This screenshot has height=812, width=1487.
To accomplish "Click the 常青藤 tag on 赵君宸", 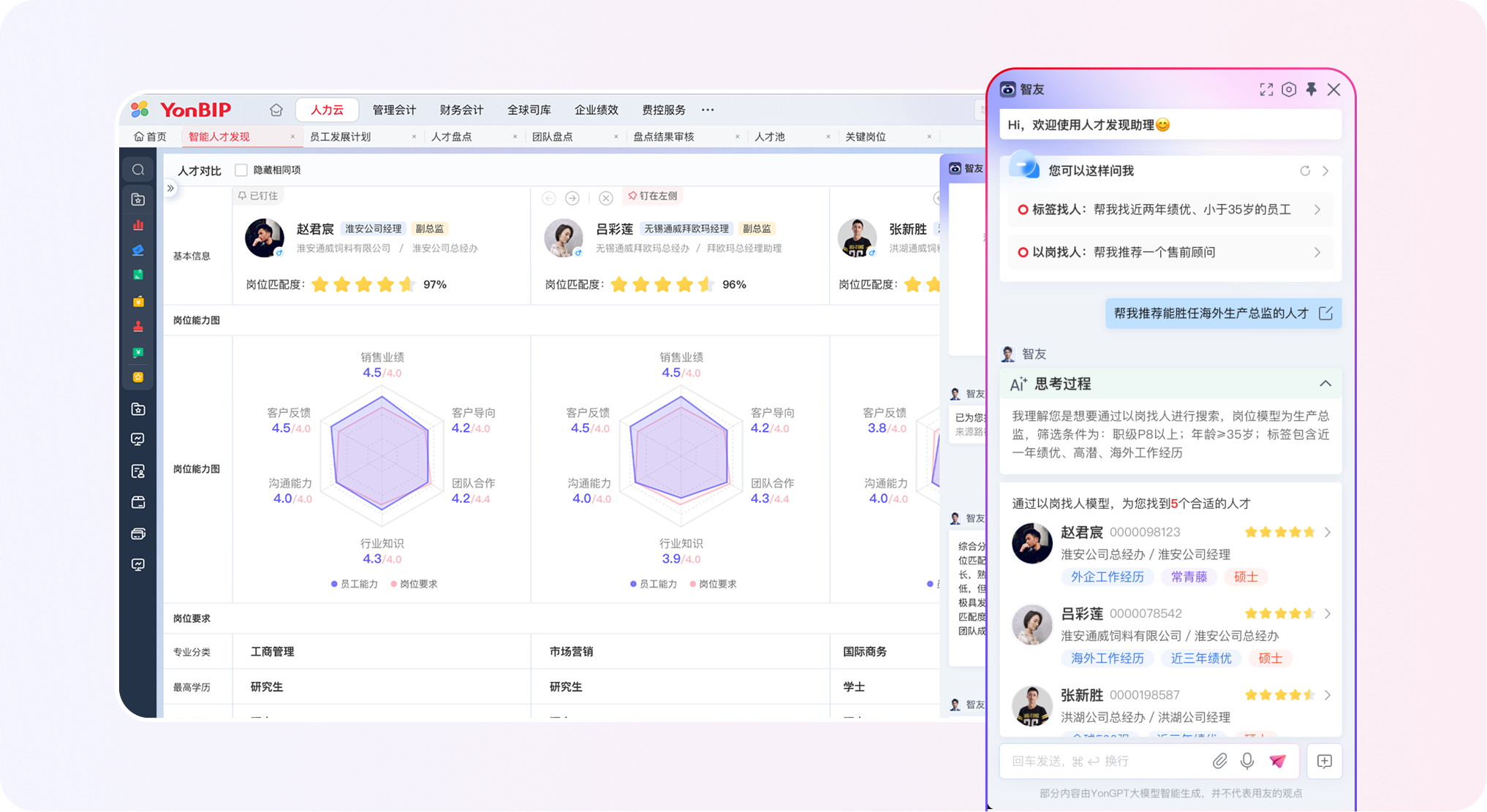I will coord(1189,577).
